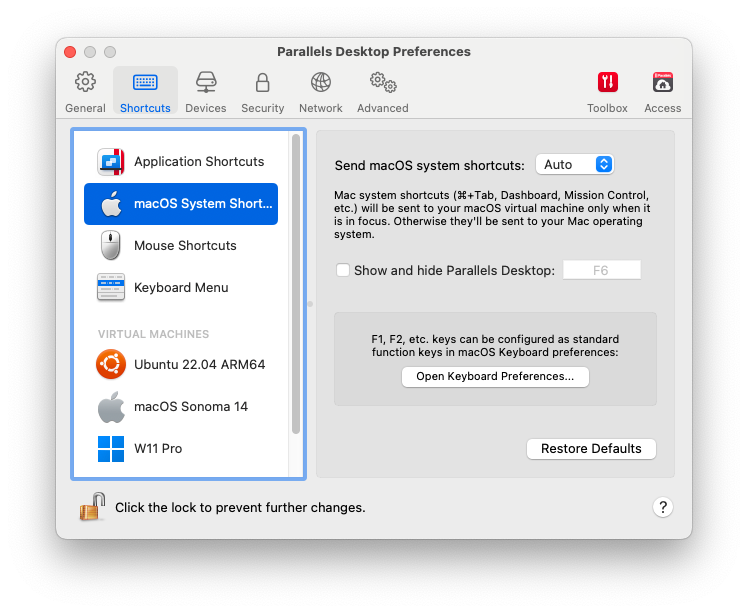Open the Devices drive icon
The image size is (748, 613).
(206, 83)
